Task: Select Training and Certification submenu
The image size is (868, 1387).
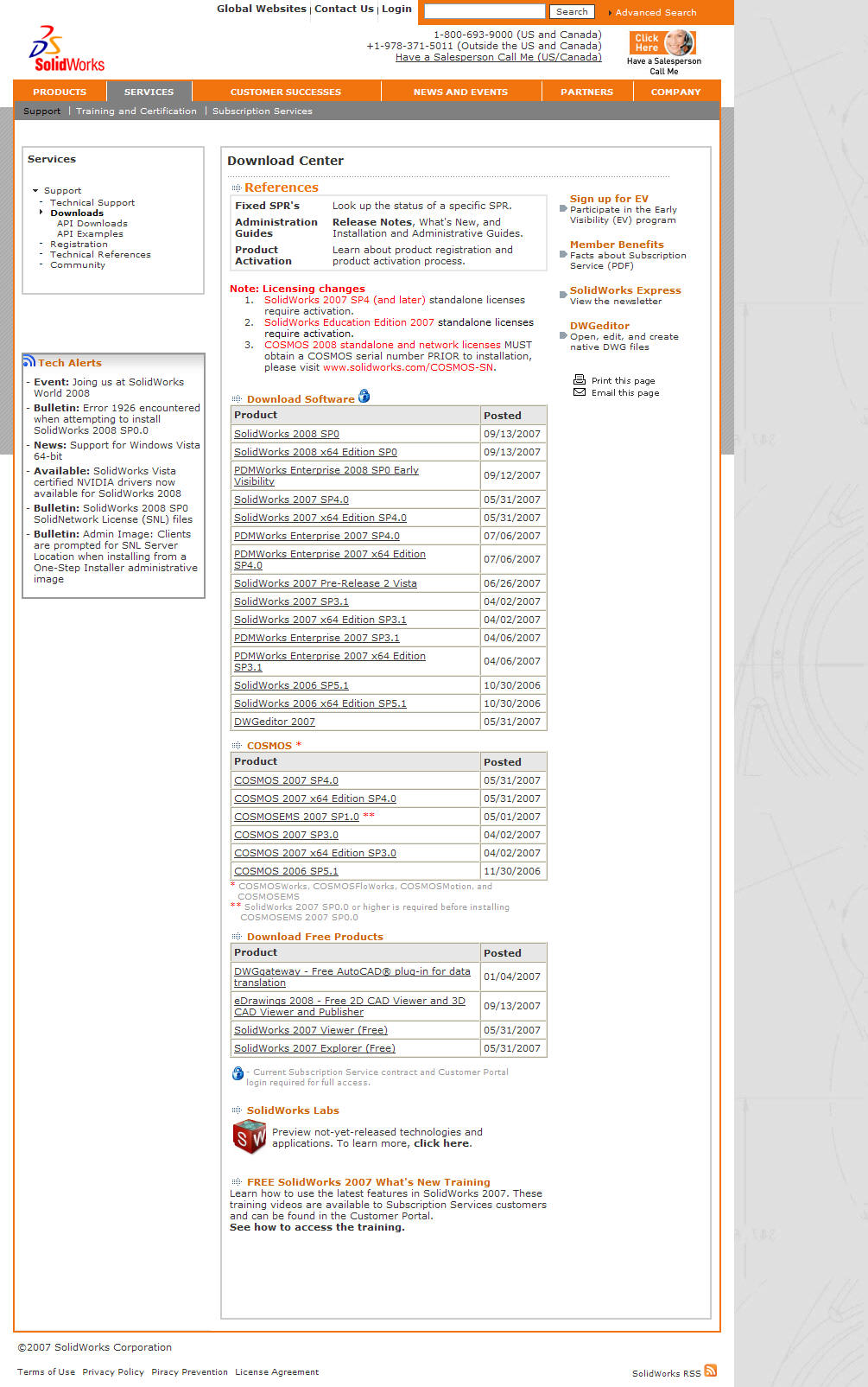Action: click(136, 111)
